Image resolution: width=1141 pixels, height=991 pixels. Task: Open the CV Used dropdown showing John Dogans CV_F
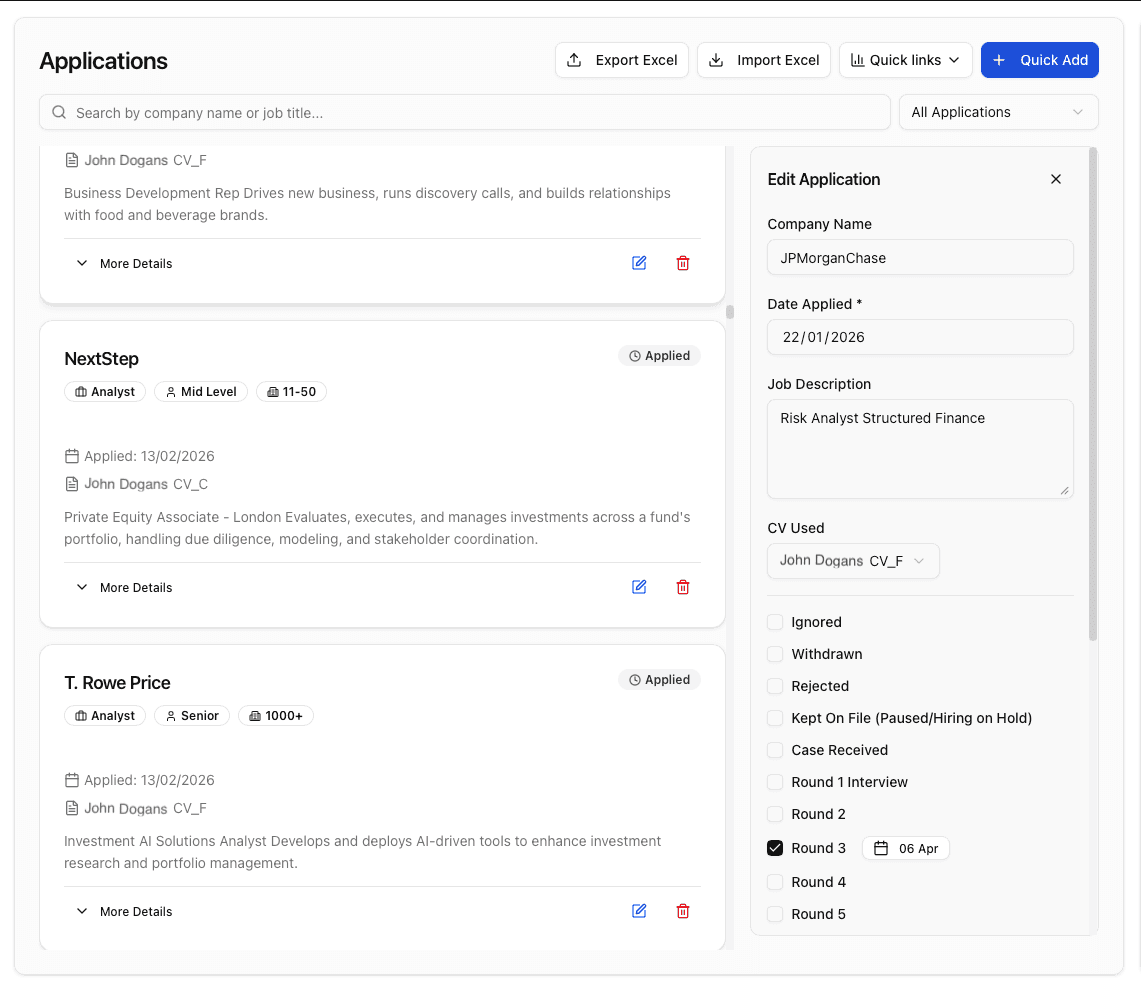[853, 561]
